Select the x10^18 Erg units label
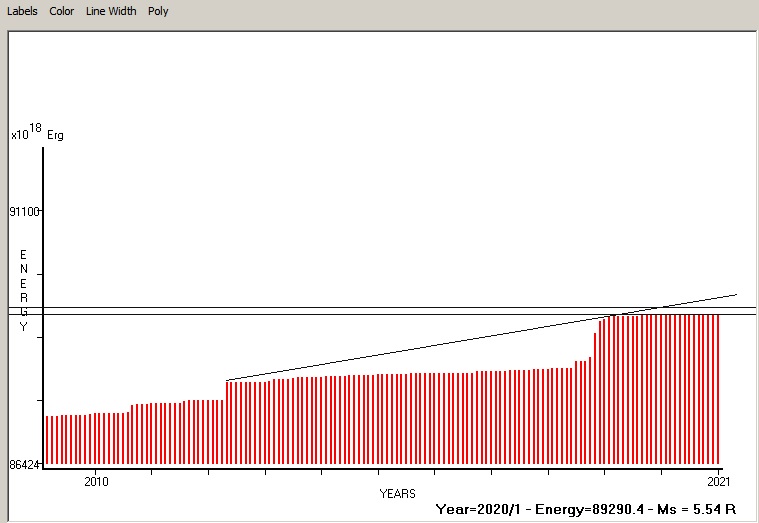 click(x=37, y=133)
